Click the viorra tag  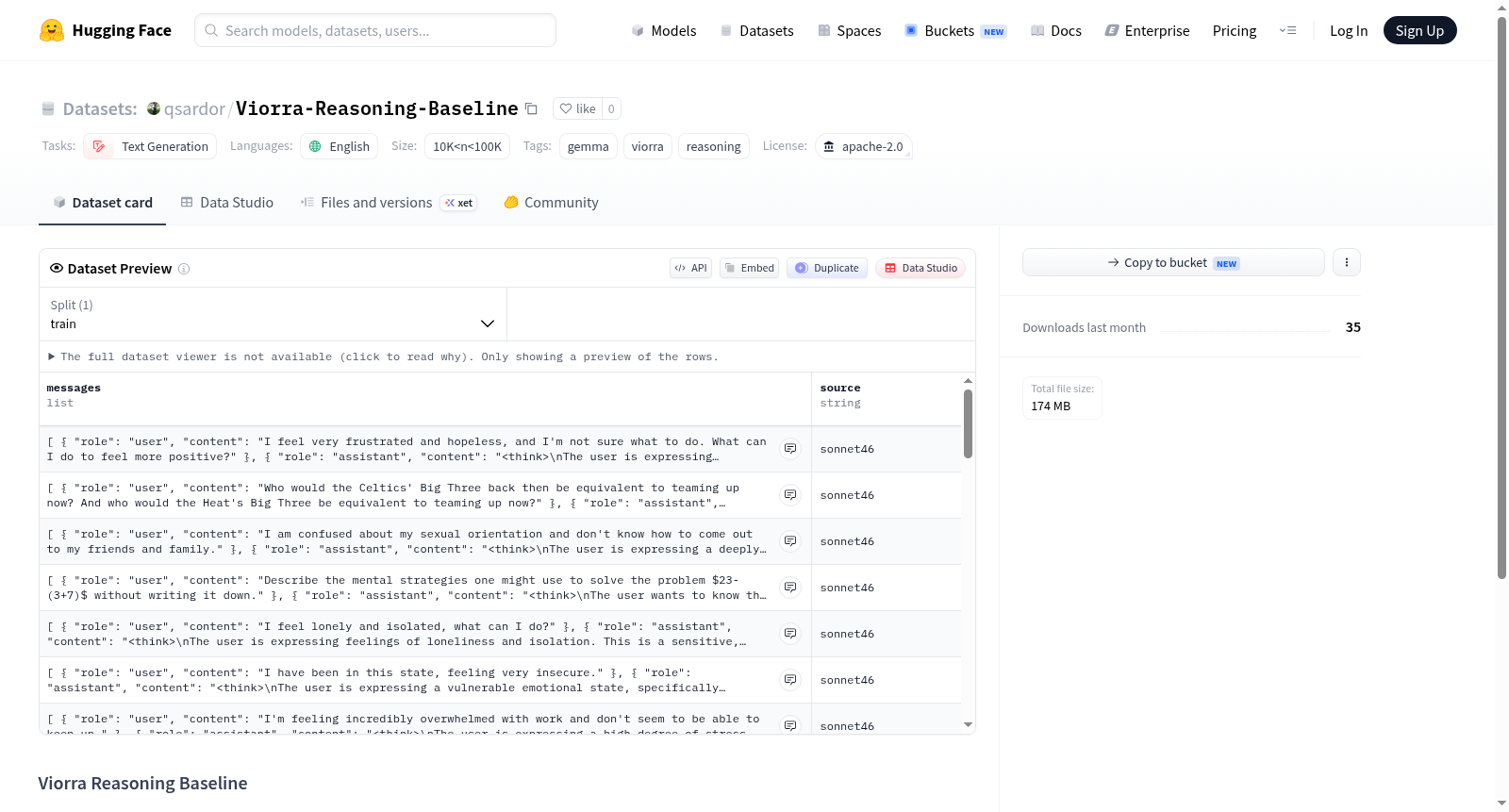click(648, 146)
